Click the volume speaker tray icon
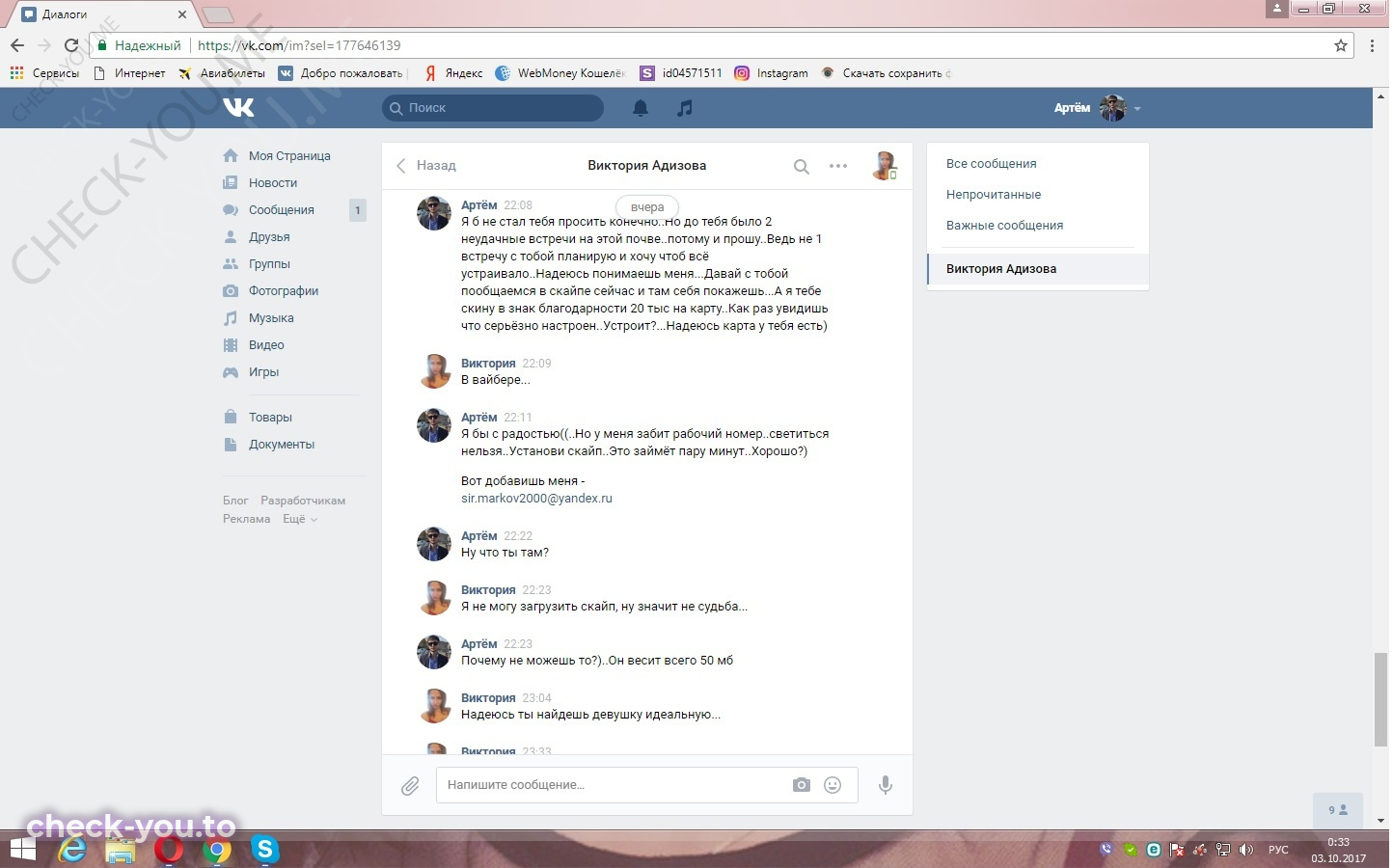Screen dimensions: 1393x868 [1246, 850]
